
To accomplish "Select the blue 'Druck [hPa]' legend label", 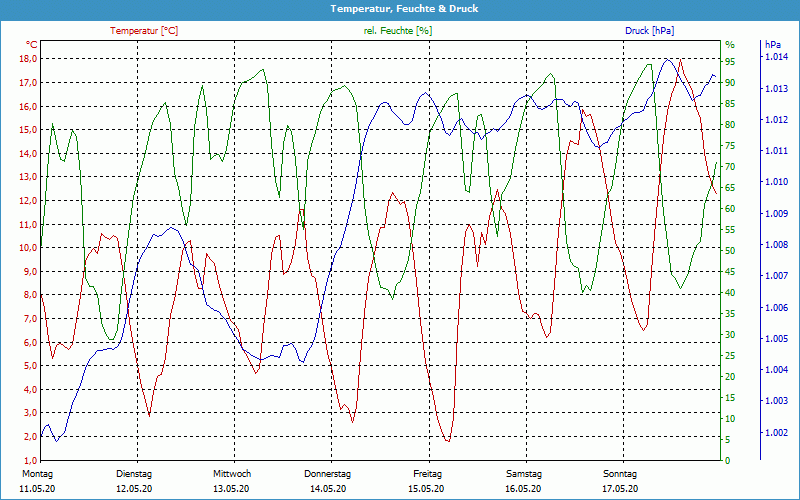I will 649,31.
